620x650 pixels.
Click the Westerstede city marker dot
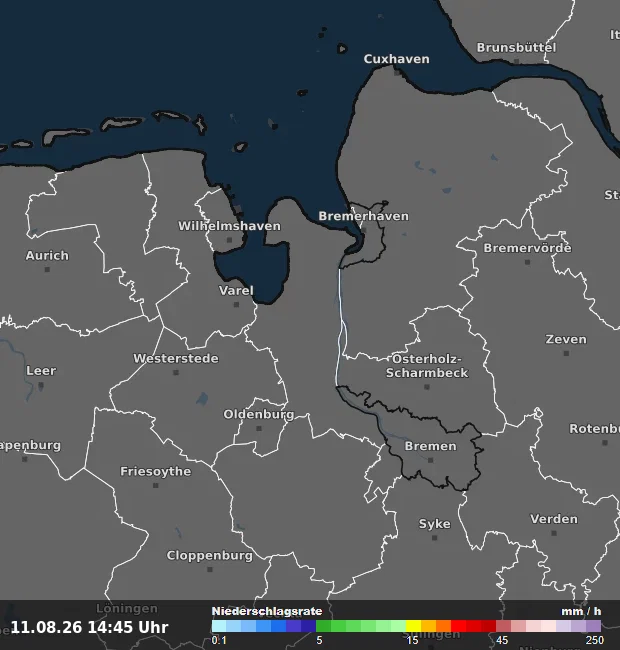click(x=176, y=373)
